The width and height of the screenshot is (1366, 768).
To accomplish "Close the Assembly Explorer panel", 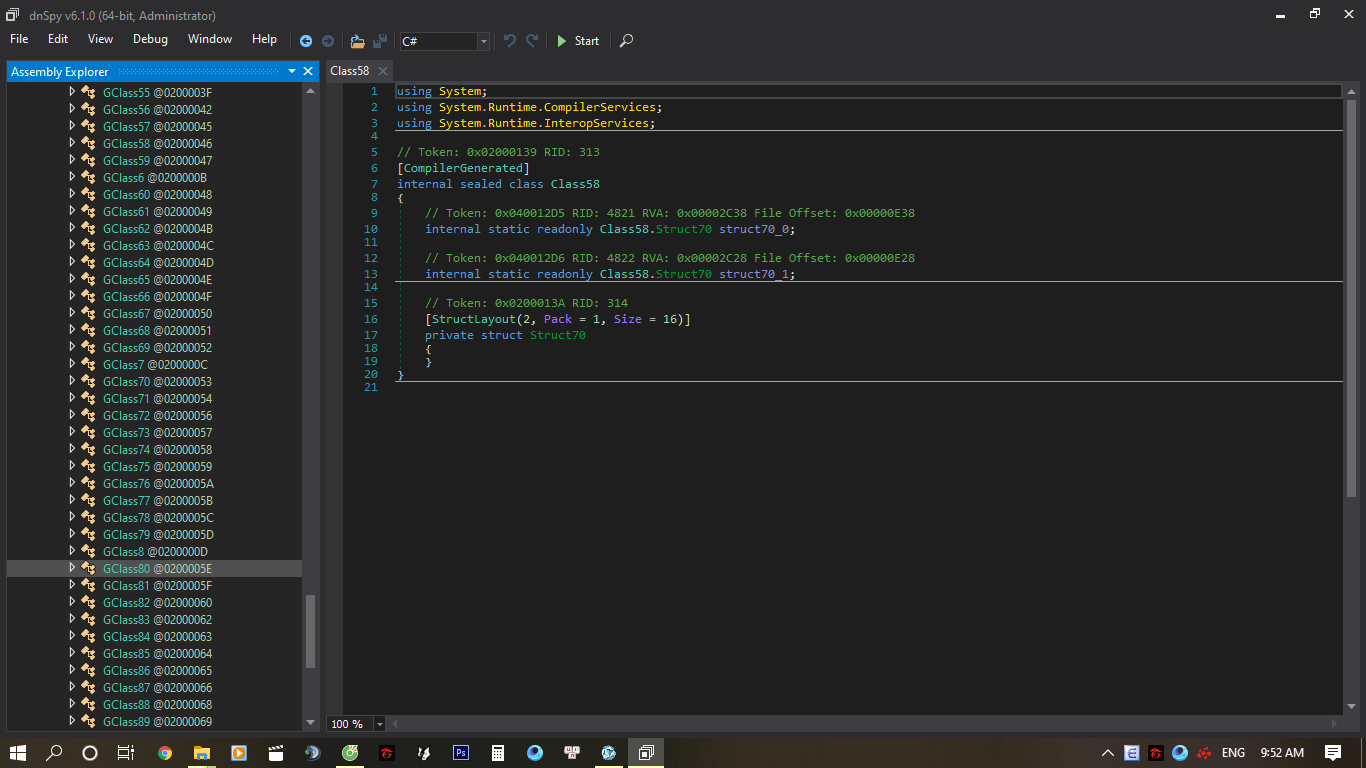I will pos(308,71).
